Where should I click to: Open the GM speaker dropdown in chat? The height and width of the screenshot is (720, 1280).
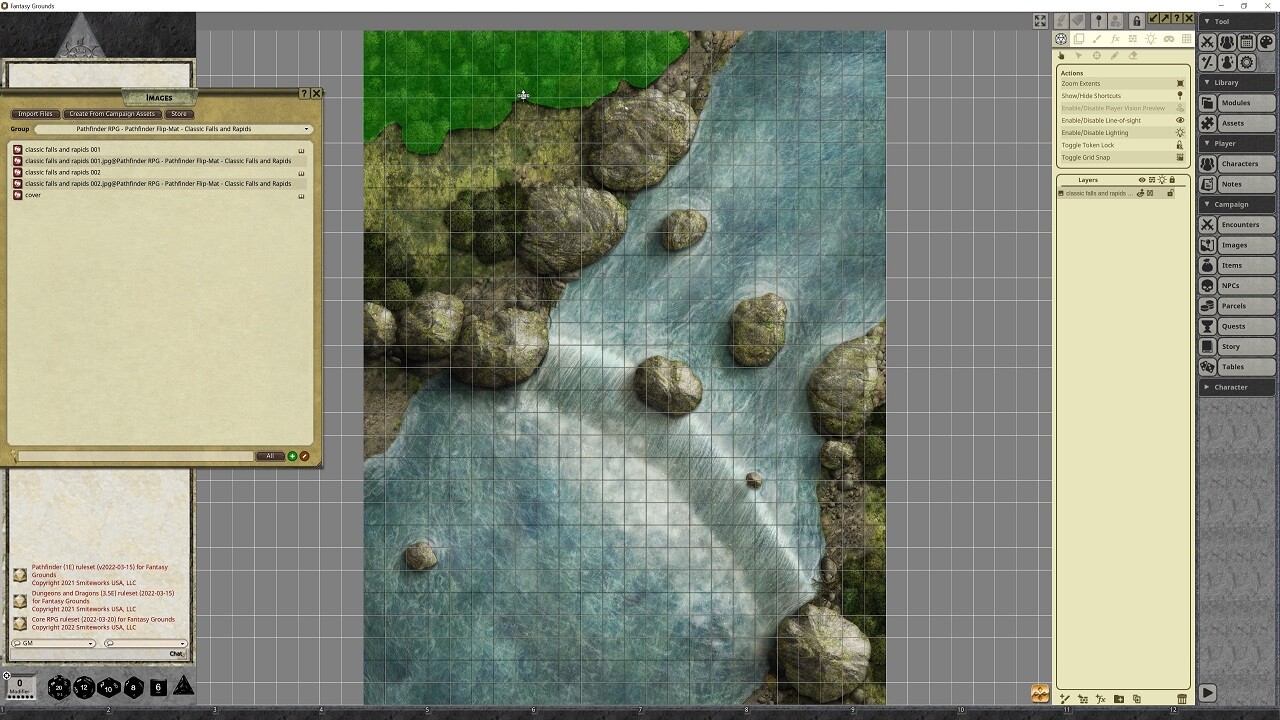[x=54, y=644]
